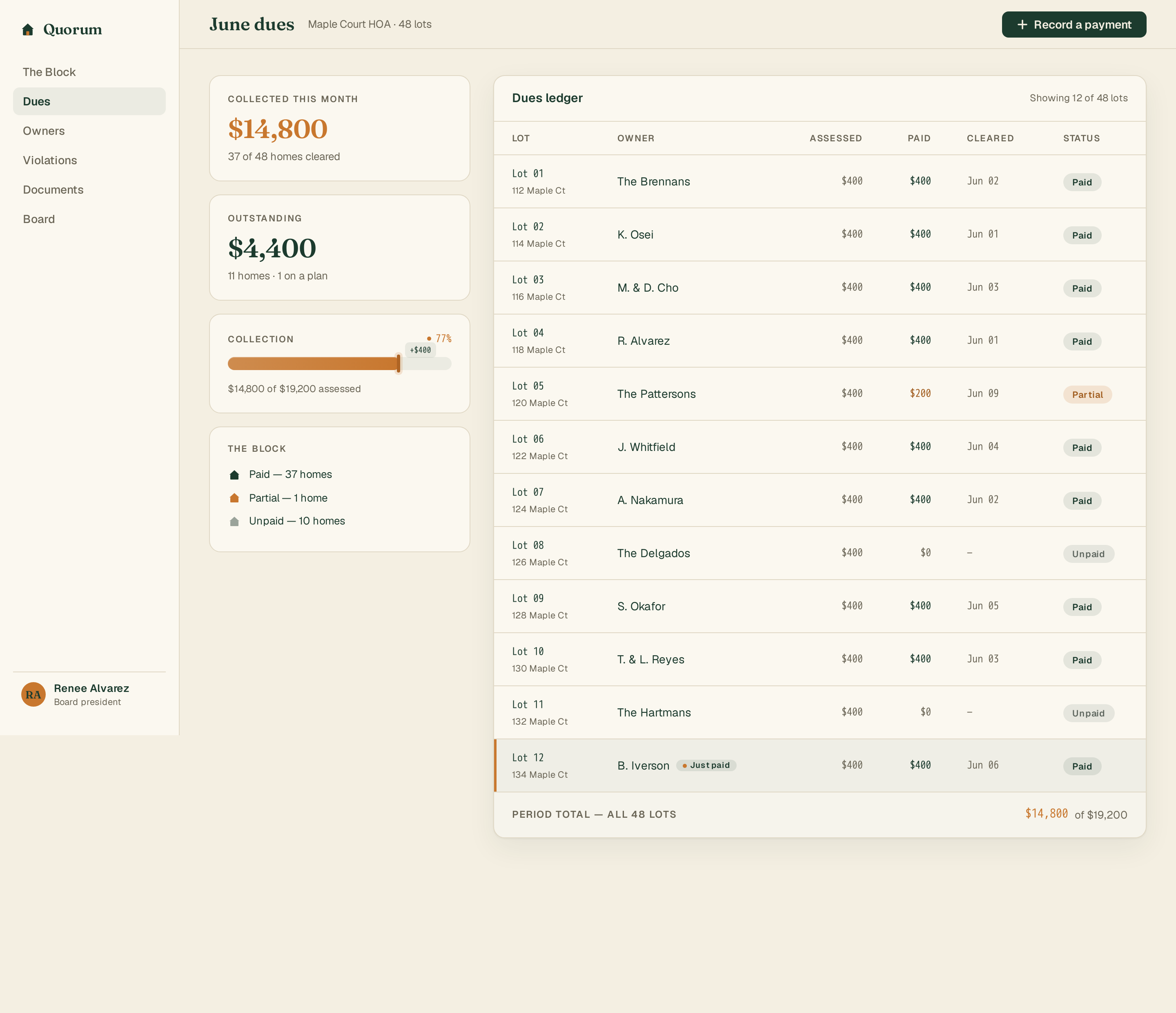The width and height of the screenshot is (1176, 1013).
Task: Click the 77% collection indicator
Action: point(439,339)
